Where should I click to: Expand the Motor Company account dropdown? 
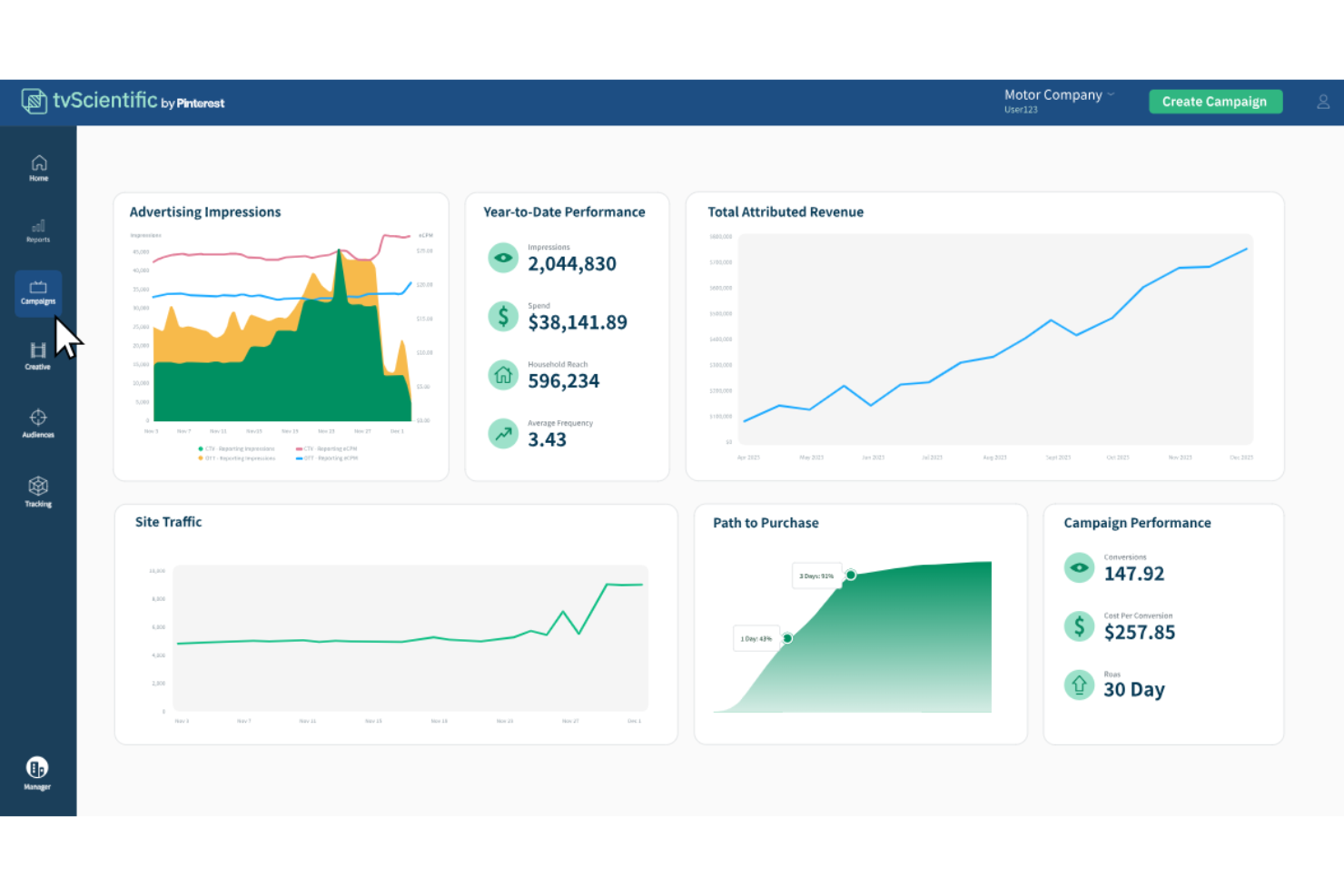pyautogui.click(x=1059, y=95)
